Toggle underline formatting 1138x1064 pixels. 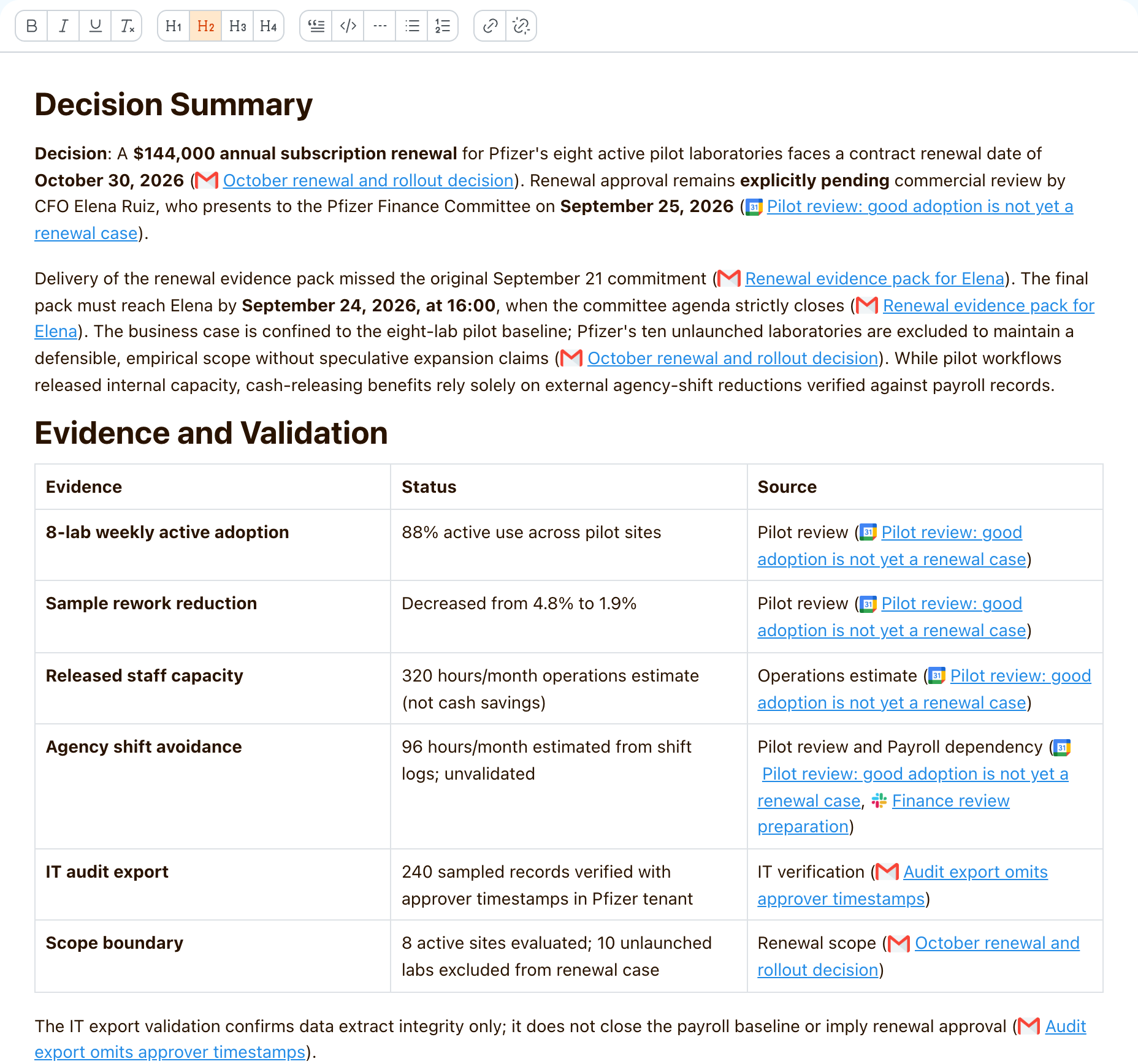pos(95,26)
